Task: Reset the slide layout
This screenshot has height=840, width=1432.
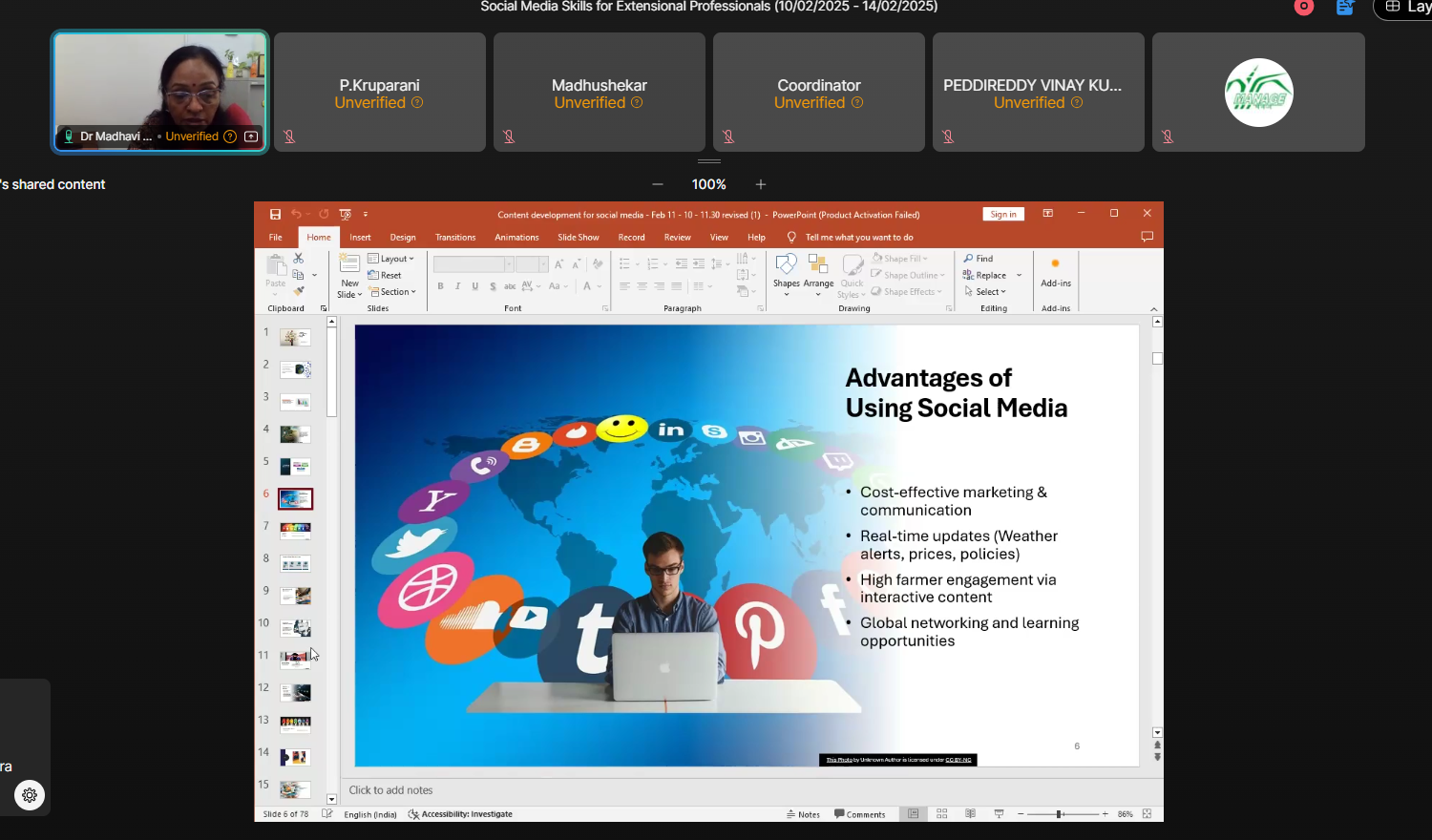Action: coord(385,275)
